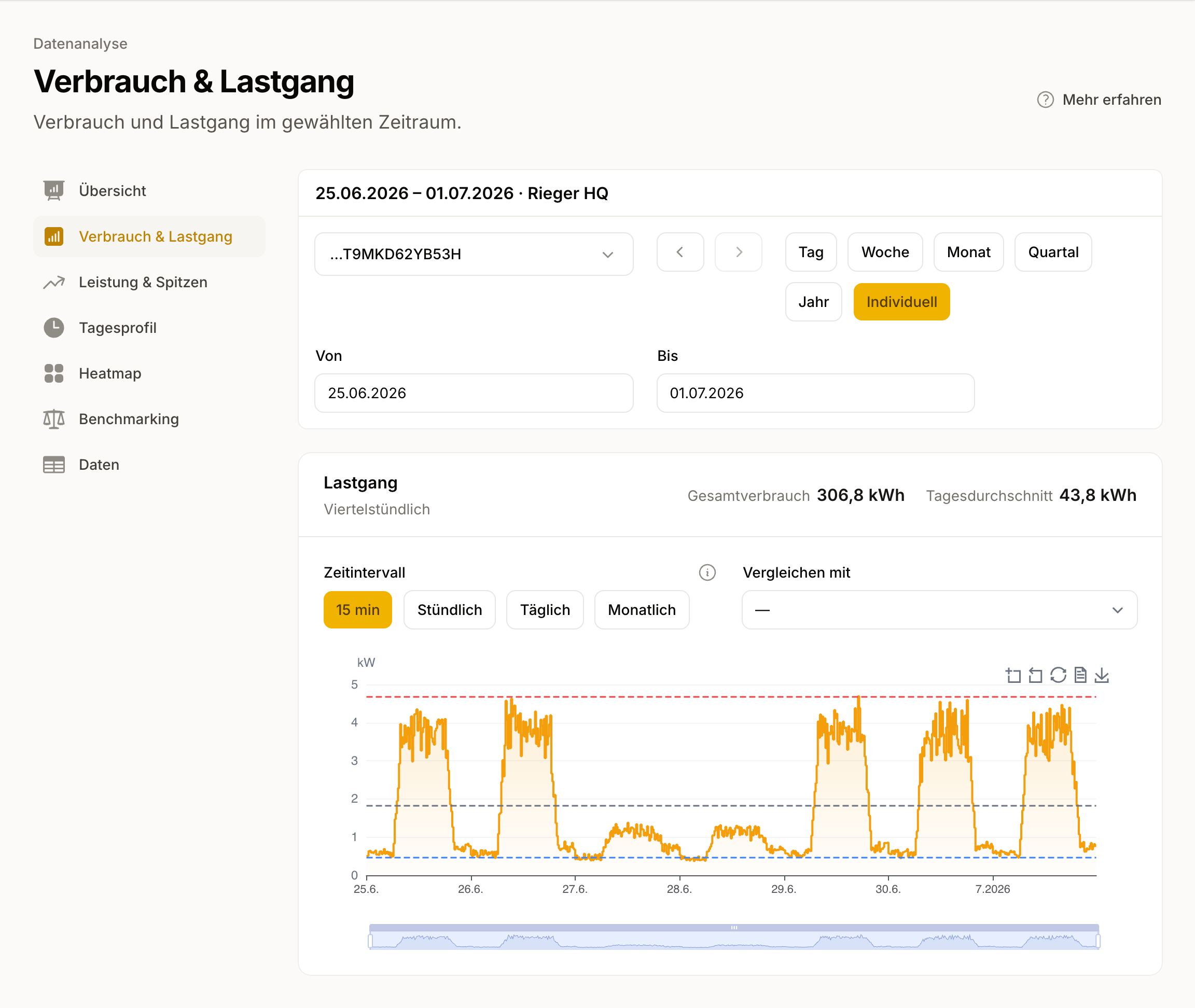Go to previous period arrow
The image size is (1195, 1008).
(680, 252)
